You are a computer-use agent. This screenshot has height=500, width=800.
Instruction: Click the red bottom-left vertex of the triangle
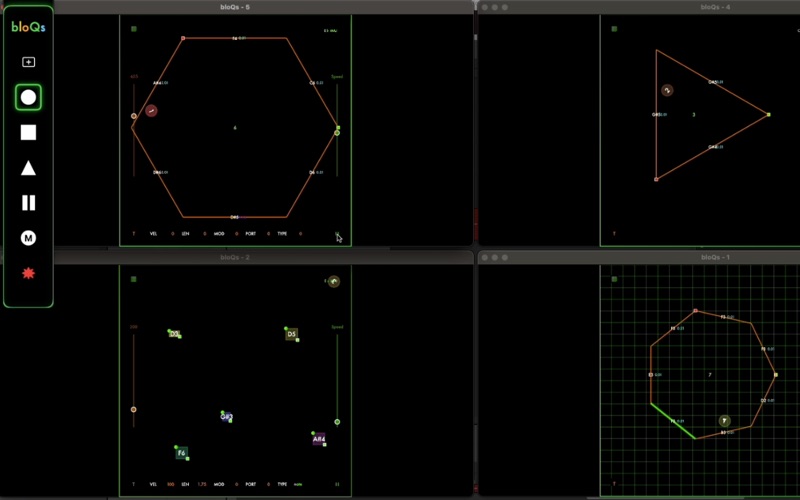(656, 180)
